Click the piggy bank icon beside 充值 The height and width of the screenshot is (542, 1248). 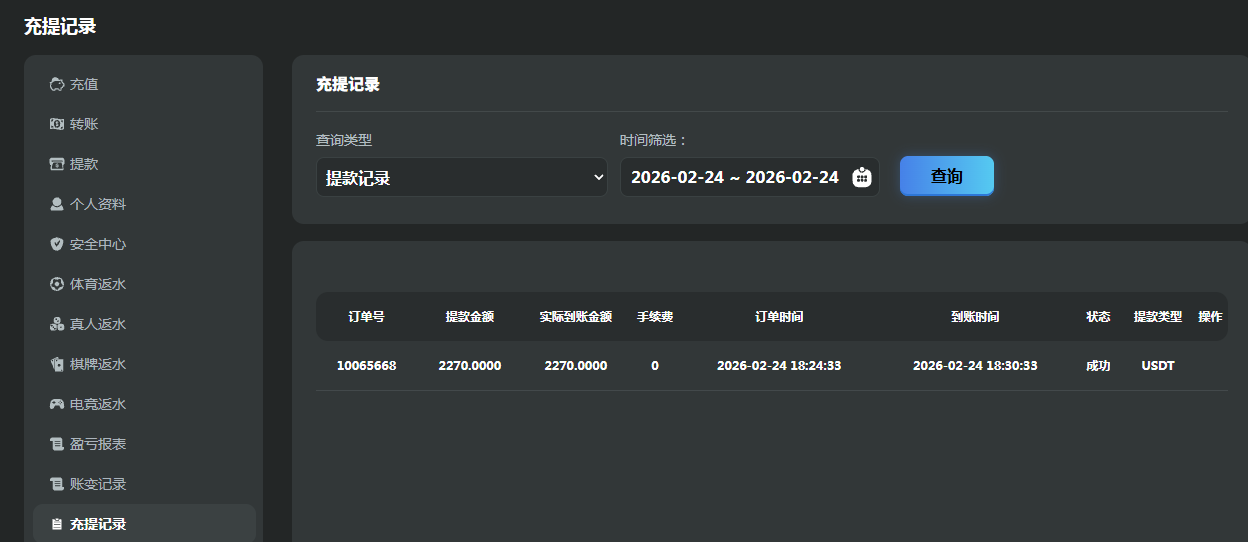coord(57,85)
